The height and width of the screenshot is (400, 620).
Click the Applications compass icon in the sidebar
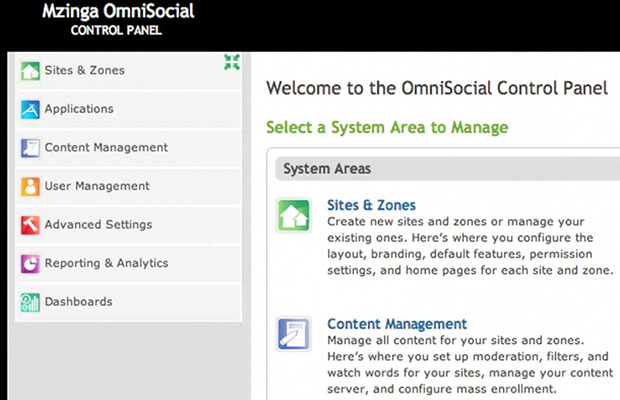pyautogui.click(x=30, y=109)
